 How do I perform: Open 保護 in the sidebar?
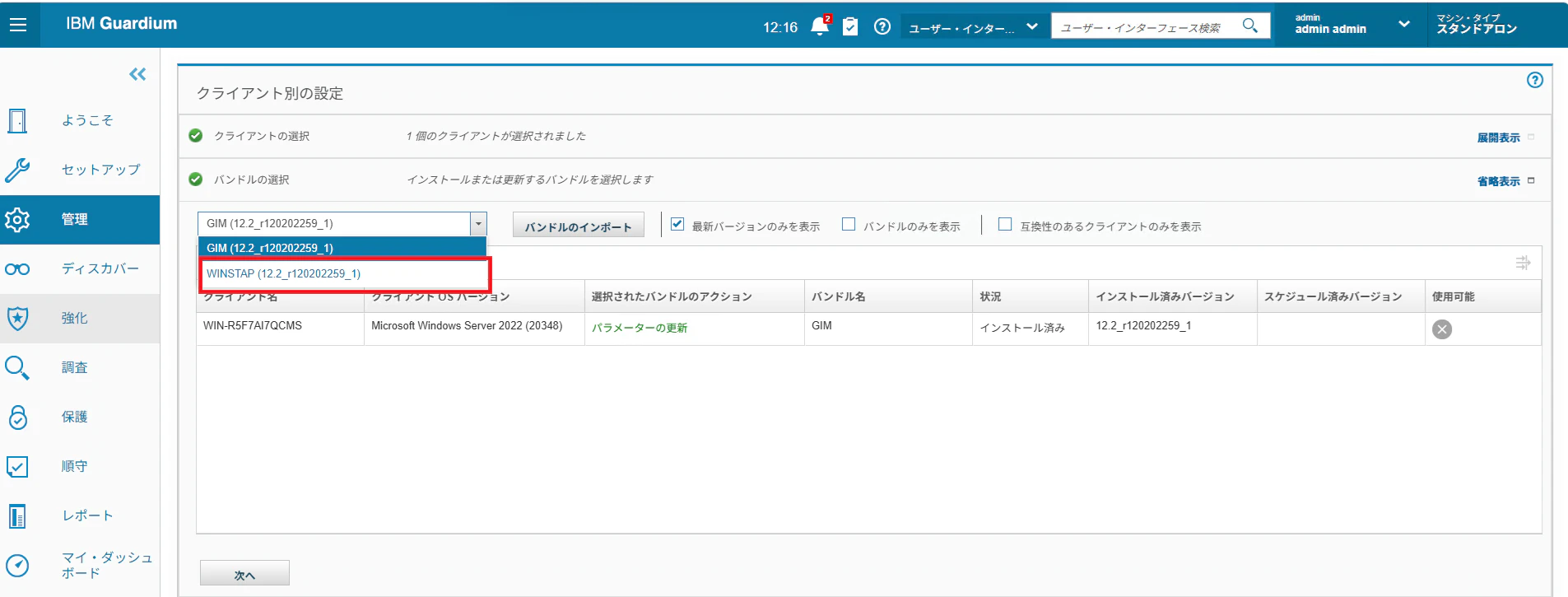tap(75, 417)
